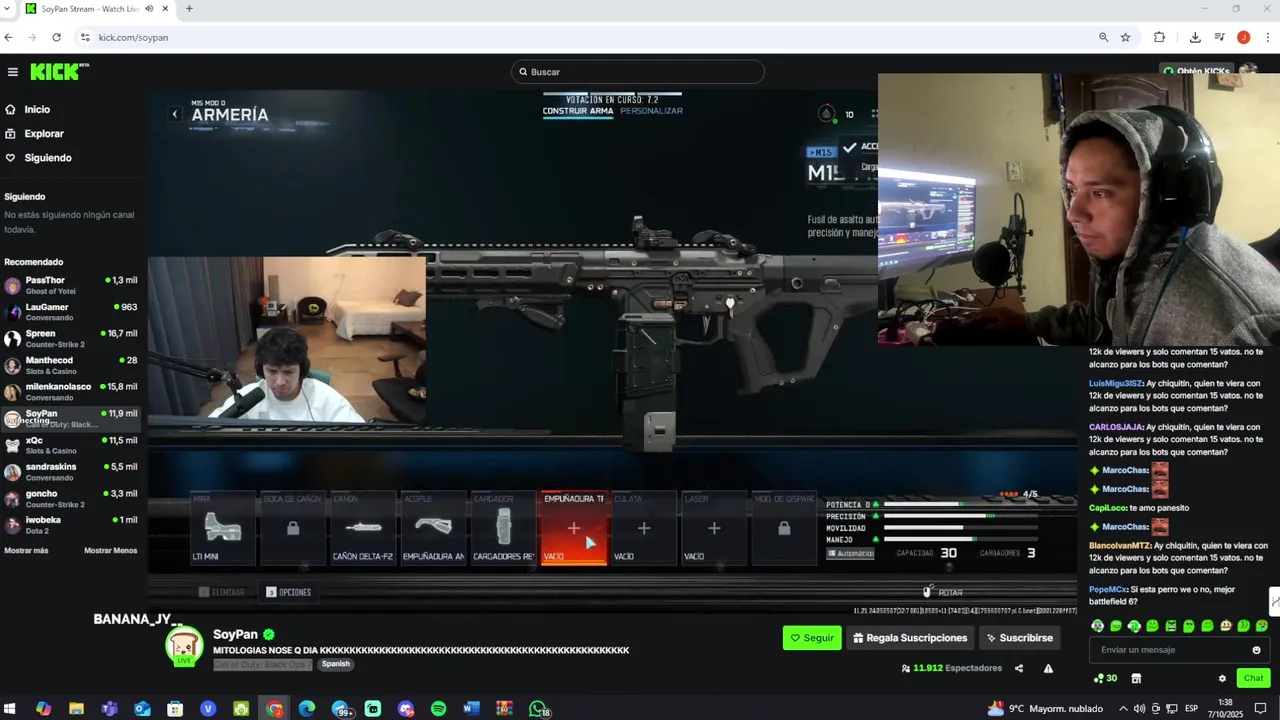Screen dimensions: 1280x720
Task: Click the Armería back arrow in stream
Action: [x=174, y=115]
